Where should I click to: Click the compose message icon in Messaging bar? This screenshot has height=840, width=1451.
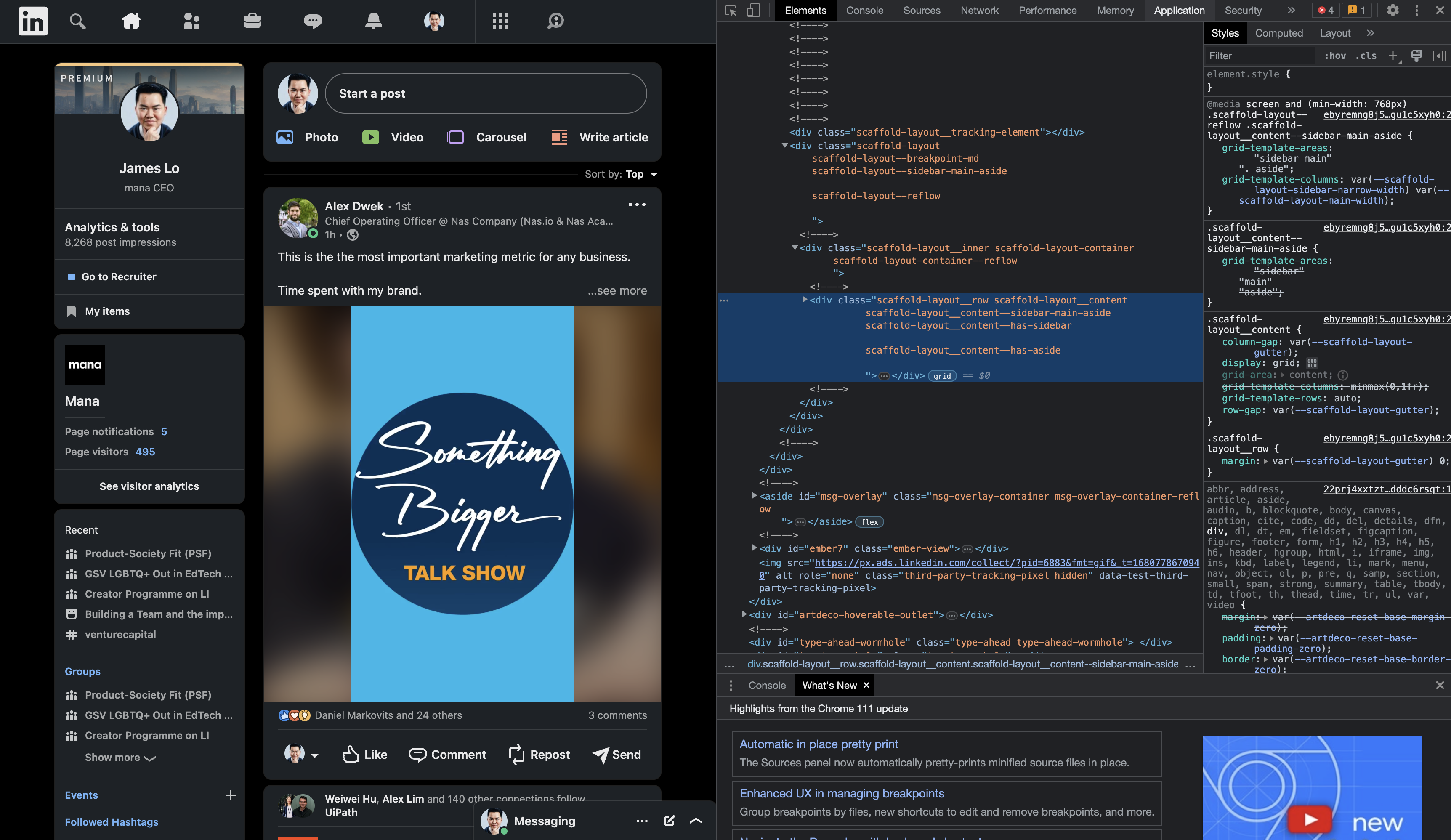(669, 821)
